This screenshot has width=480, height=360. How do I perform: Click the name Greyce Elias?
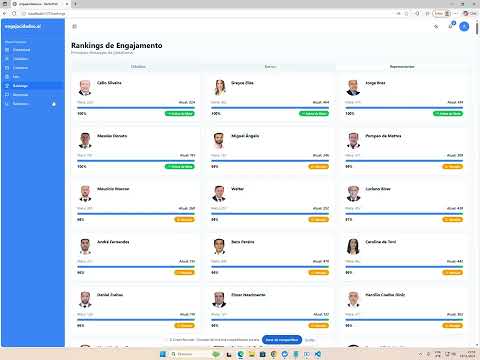coord(242,83)
